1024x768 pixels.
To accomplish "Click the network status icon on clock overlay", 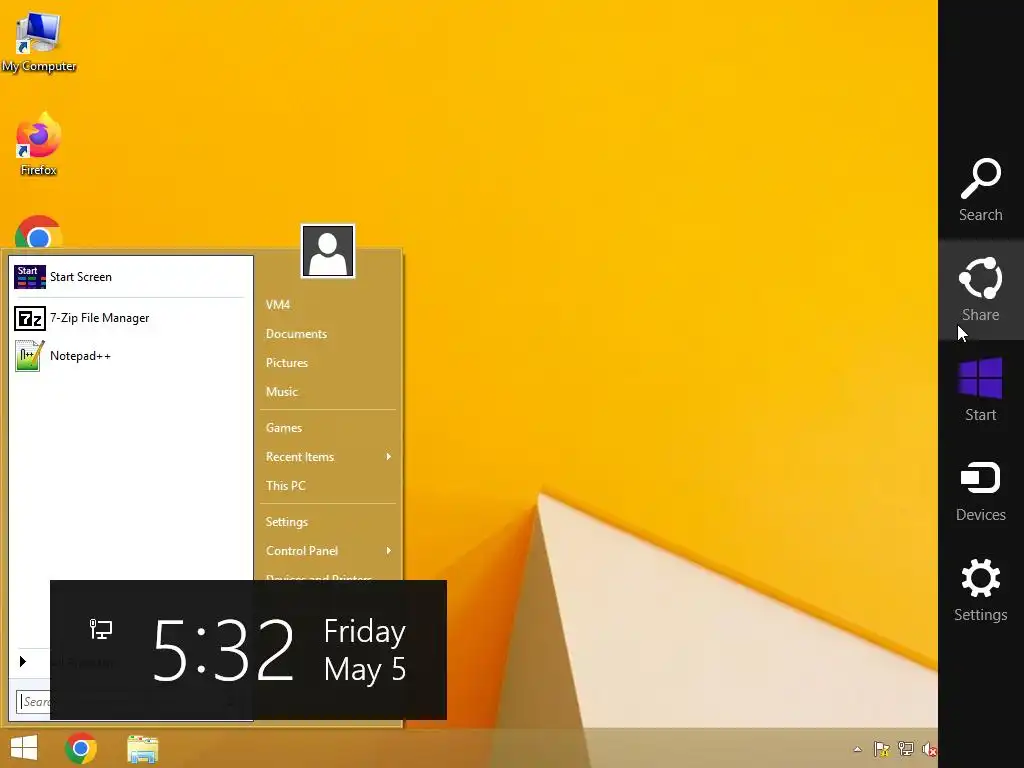I will tap(101, 629).
